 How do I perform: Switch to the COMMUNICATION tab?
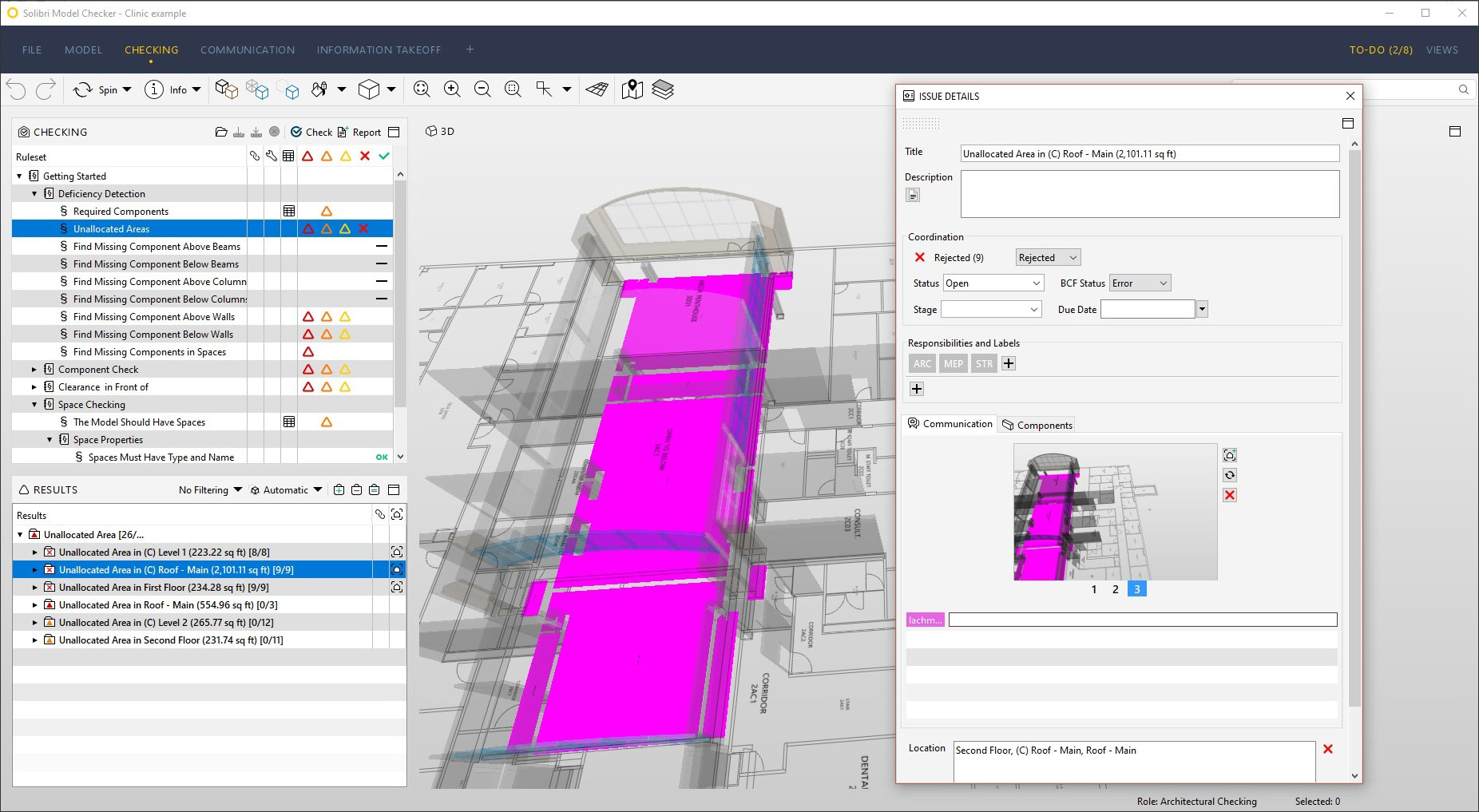pyautogui.click(x=248, y=50)
